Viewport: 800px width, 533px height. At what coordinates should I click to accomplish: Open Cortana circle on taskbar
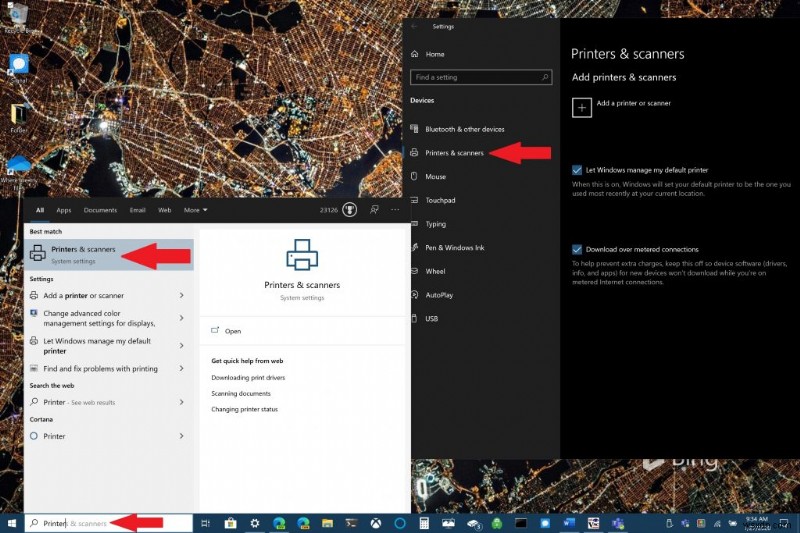click(x=400, y=523)
